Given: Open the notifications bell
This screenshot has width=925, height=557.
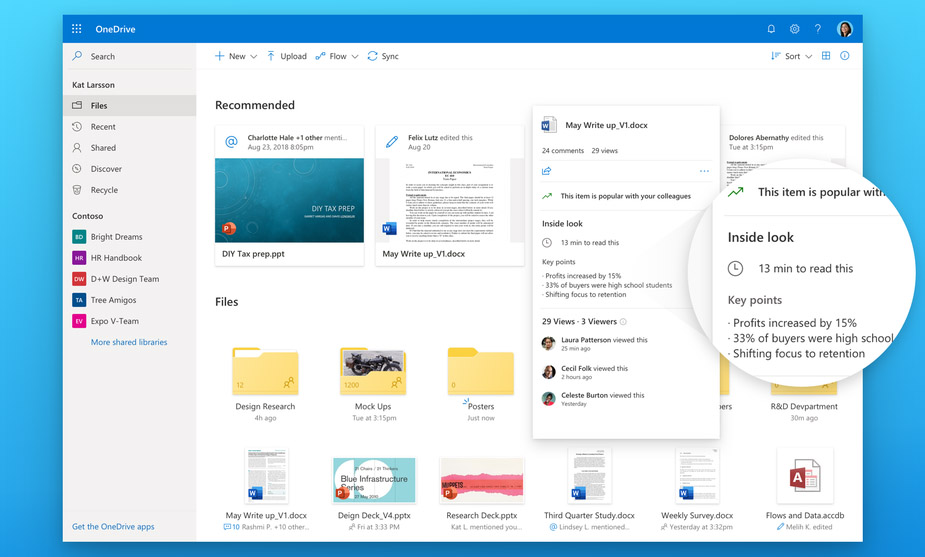Looking at the screenshot, I should 771,29.
